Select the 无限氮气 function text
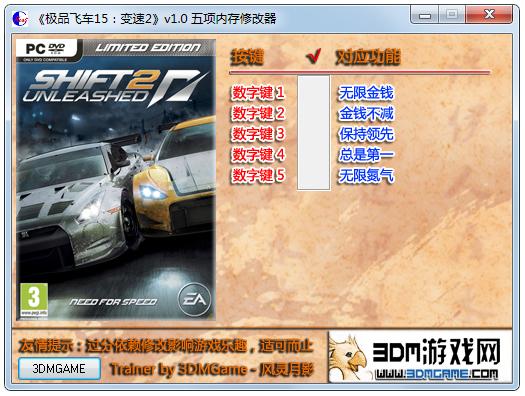The image size is (525, 396). (x=366, y=175)
